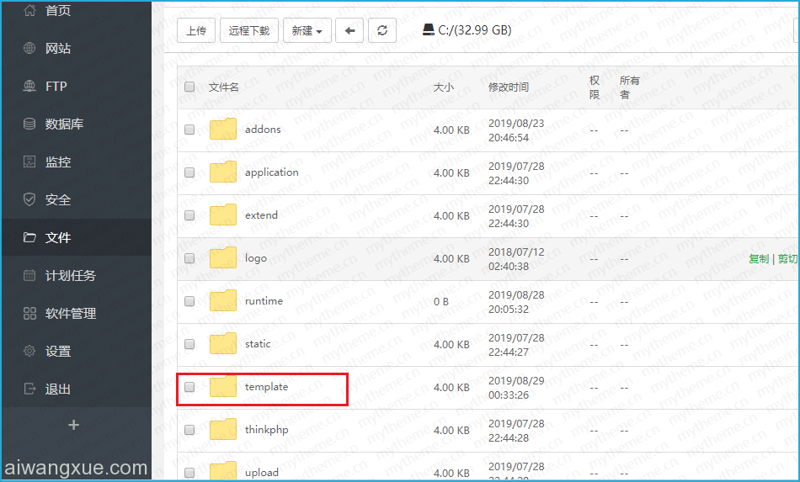Click the 计划任务 calendar icon
The width and height of the screenshot is (800, 482).
(30, 275)
